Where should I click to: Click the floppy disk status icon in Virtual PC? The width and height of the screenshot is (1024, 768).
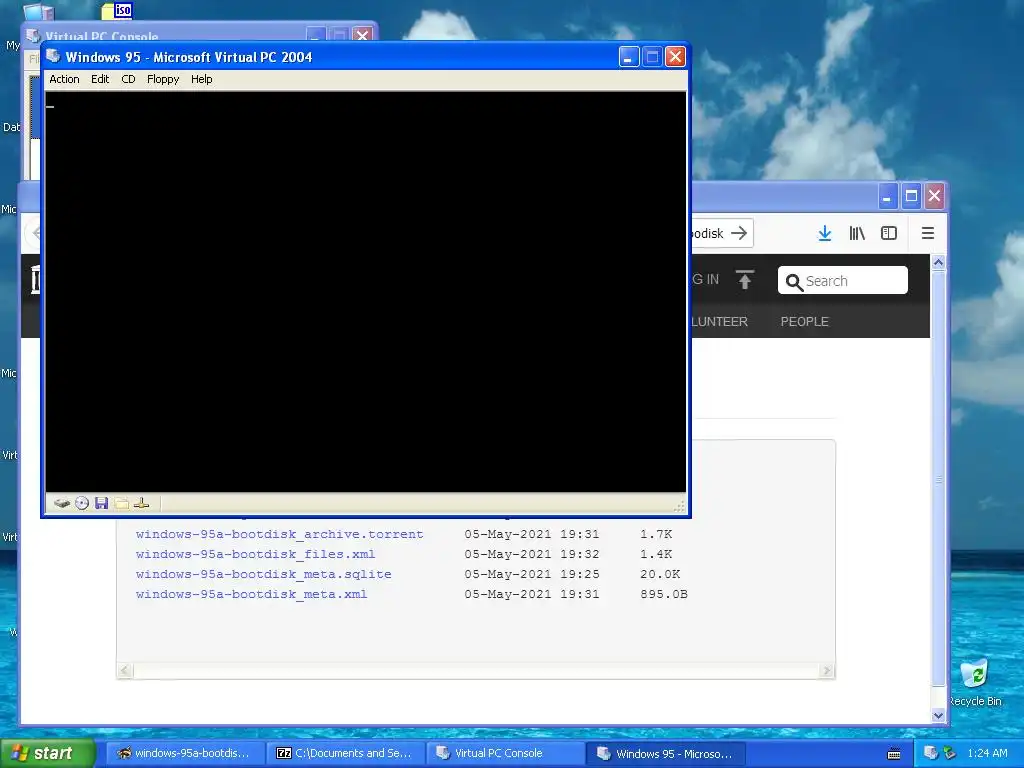(101, 503)
